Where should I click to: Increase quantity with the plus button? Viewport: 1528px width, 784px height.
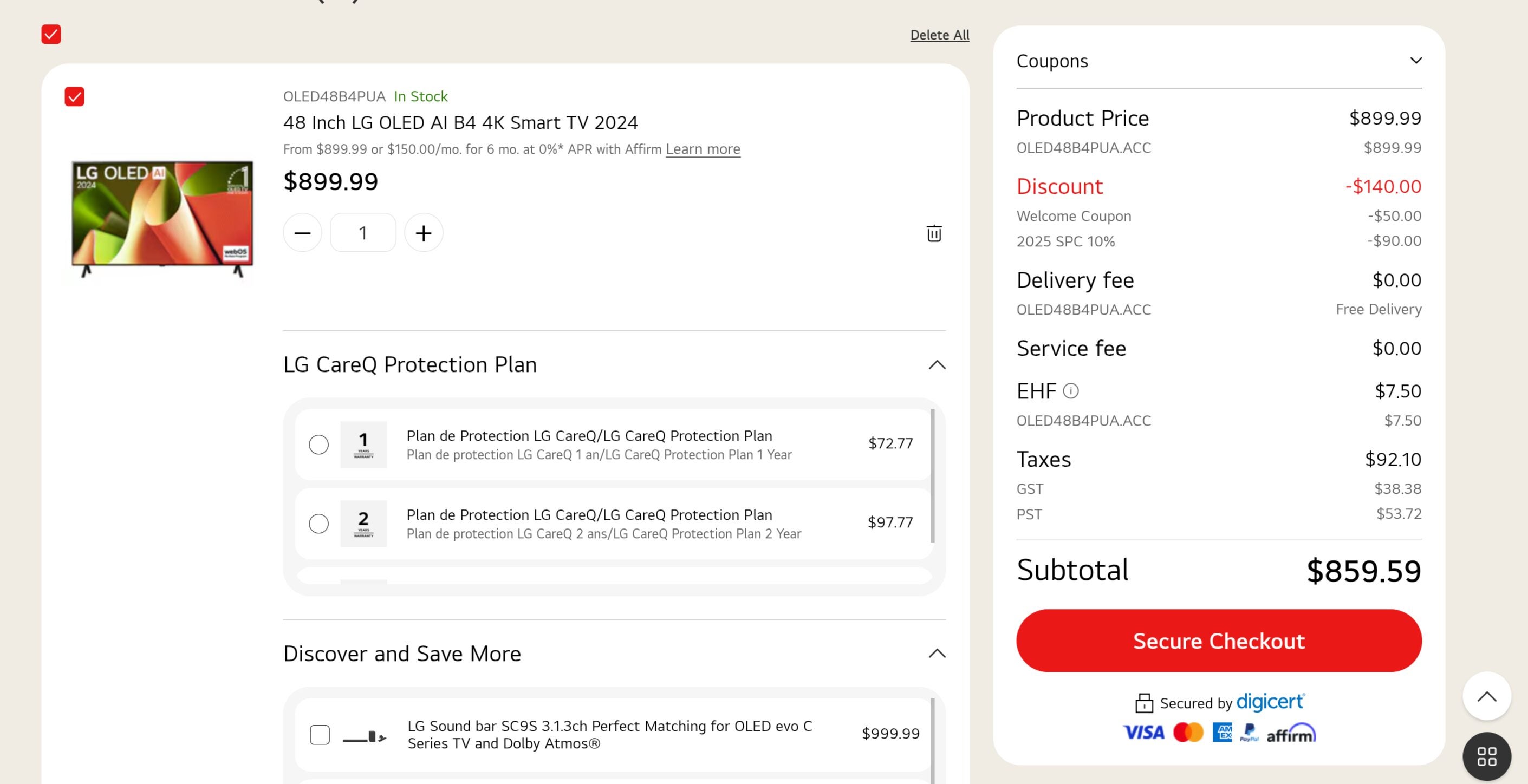[424, 233]
